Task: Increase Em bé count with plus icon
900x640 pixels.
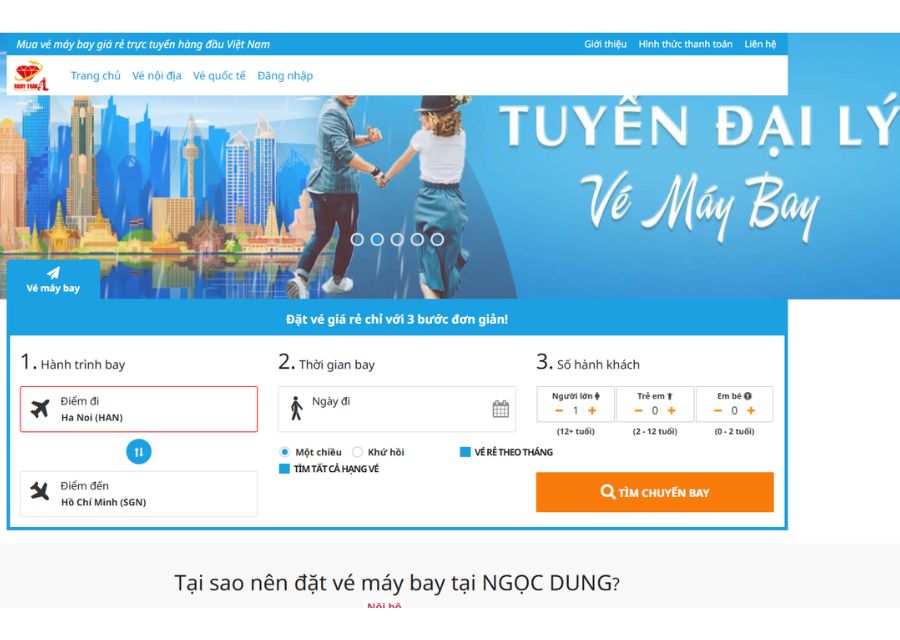Action: (x=751, y=410)
